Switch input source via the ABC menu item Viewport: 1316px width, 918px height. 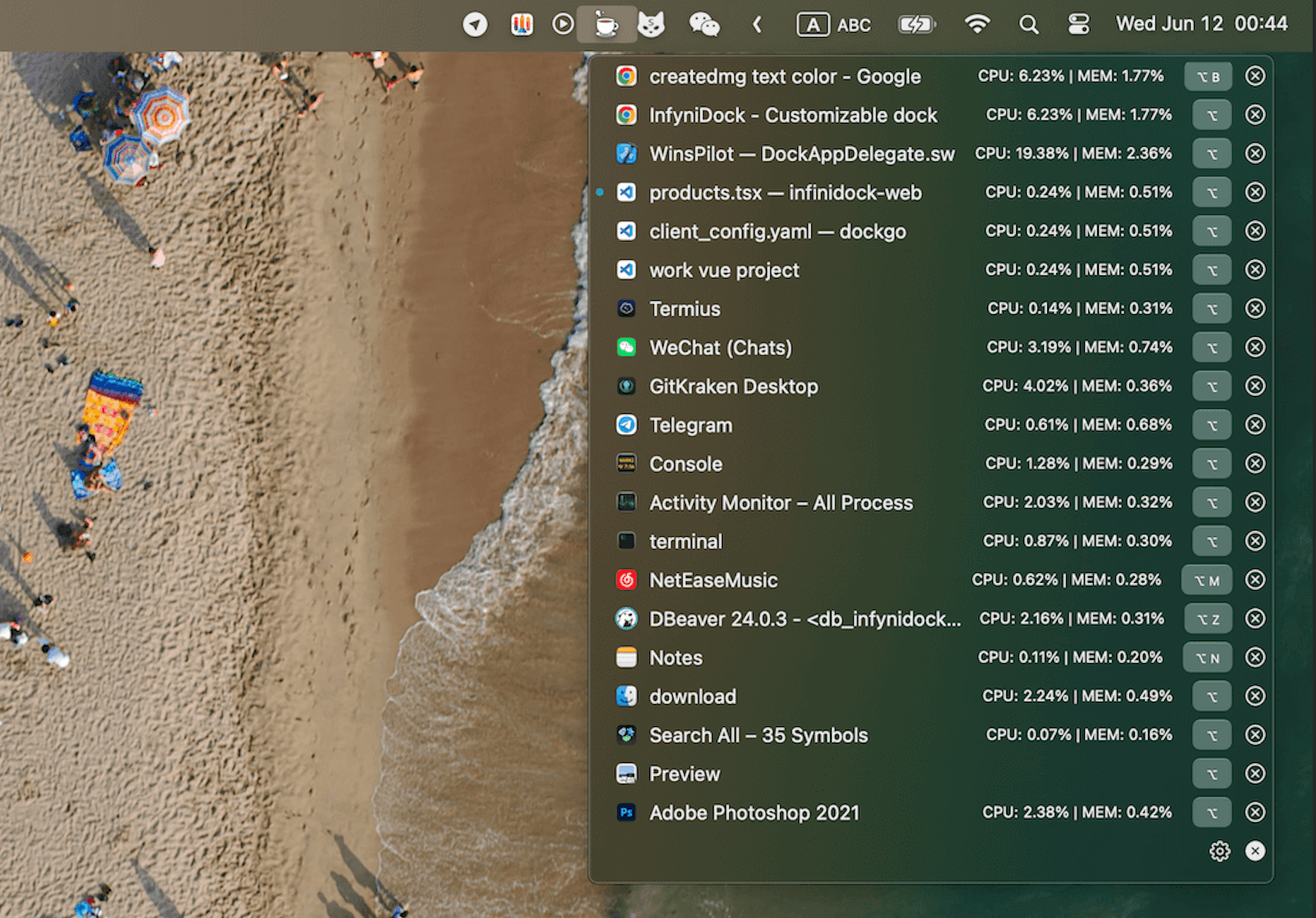[834, 24]
